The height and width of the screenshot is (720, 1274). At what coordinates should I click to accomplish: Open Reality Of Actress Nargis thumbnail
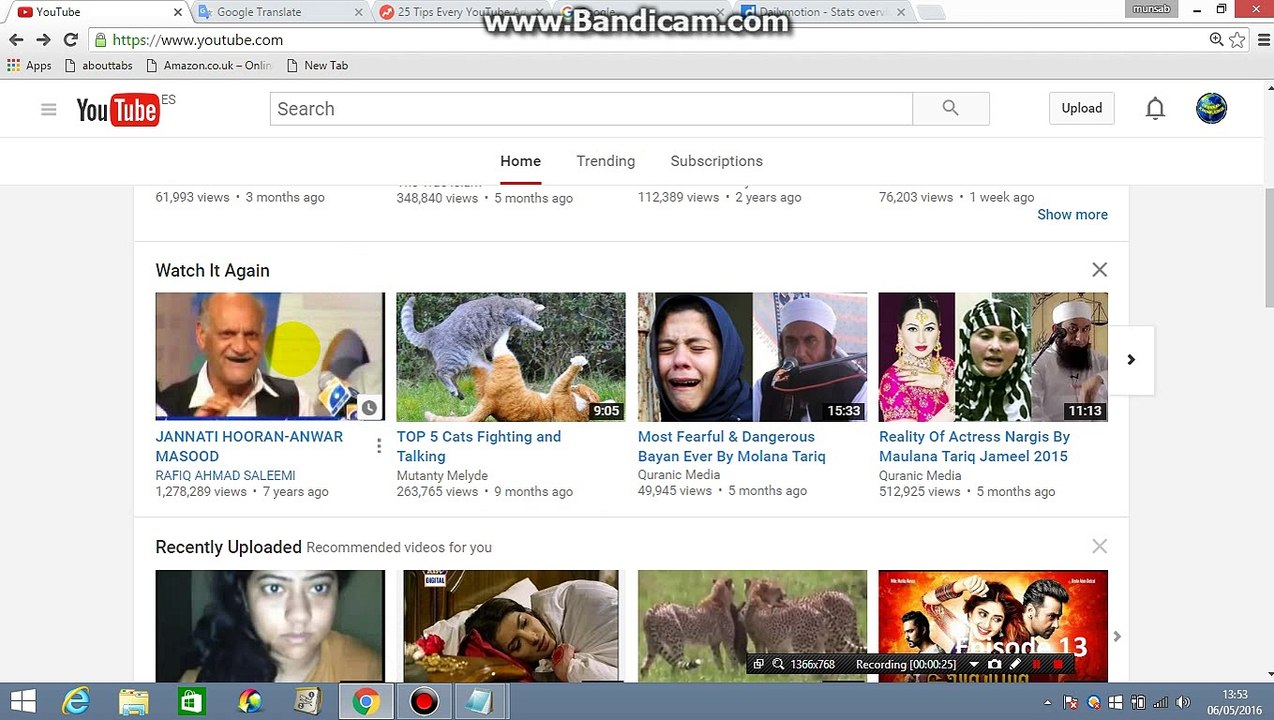(992, 356)
